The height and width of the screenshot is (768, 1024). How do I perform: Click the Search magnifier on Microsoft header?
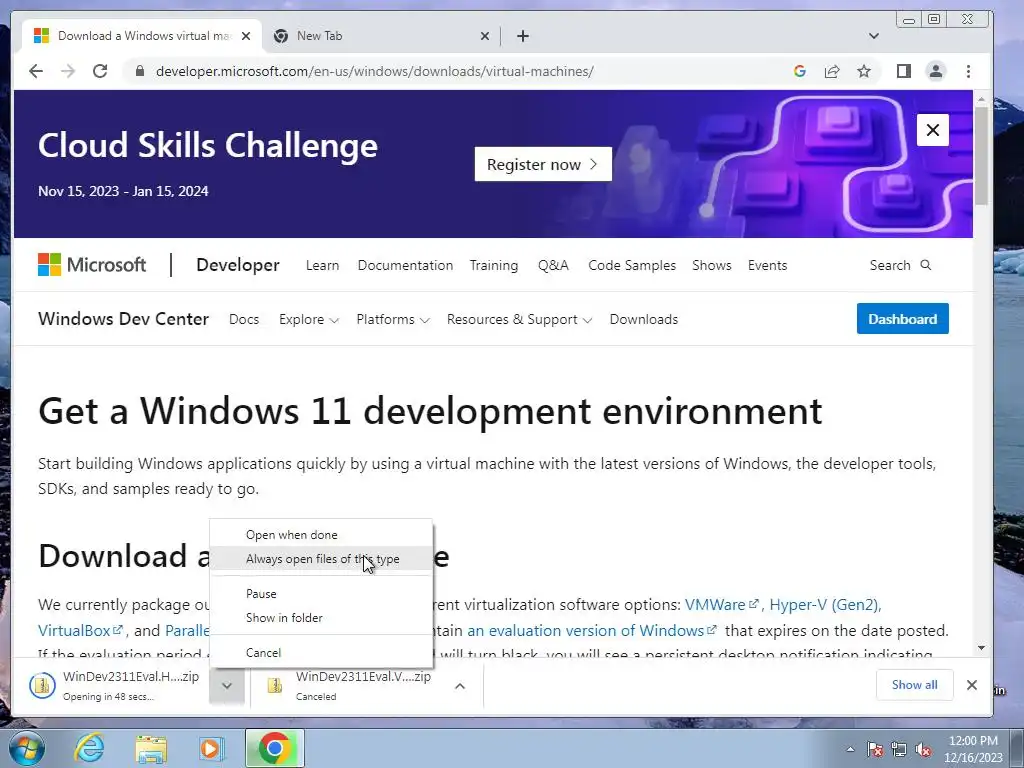[x=925, y=265]
